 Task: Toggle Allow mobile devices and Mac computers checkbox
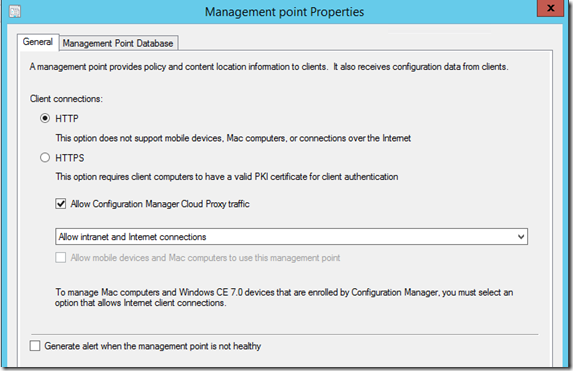[61, 258]
